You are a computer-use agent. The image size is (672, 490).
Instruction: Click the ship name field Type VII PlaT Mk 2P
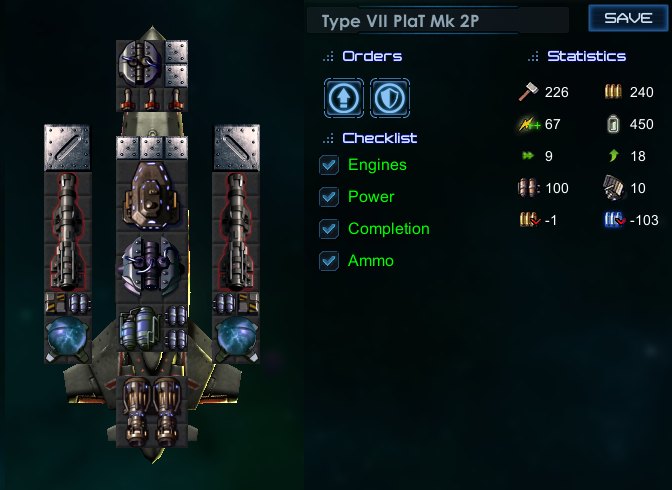pyautogui.click(x=438, y=21)
